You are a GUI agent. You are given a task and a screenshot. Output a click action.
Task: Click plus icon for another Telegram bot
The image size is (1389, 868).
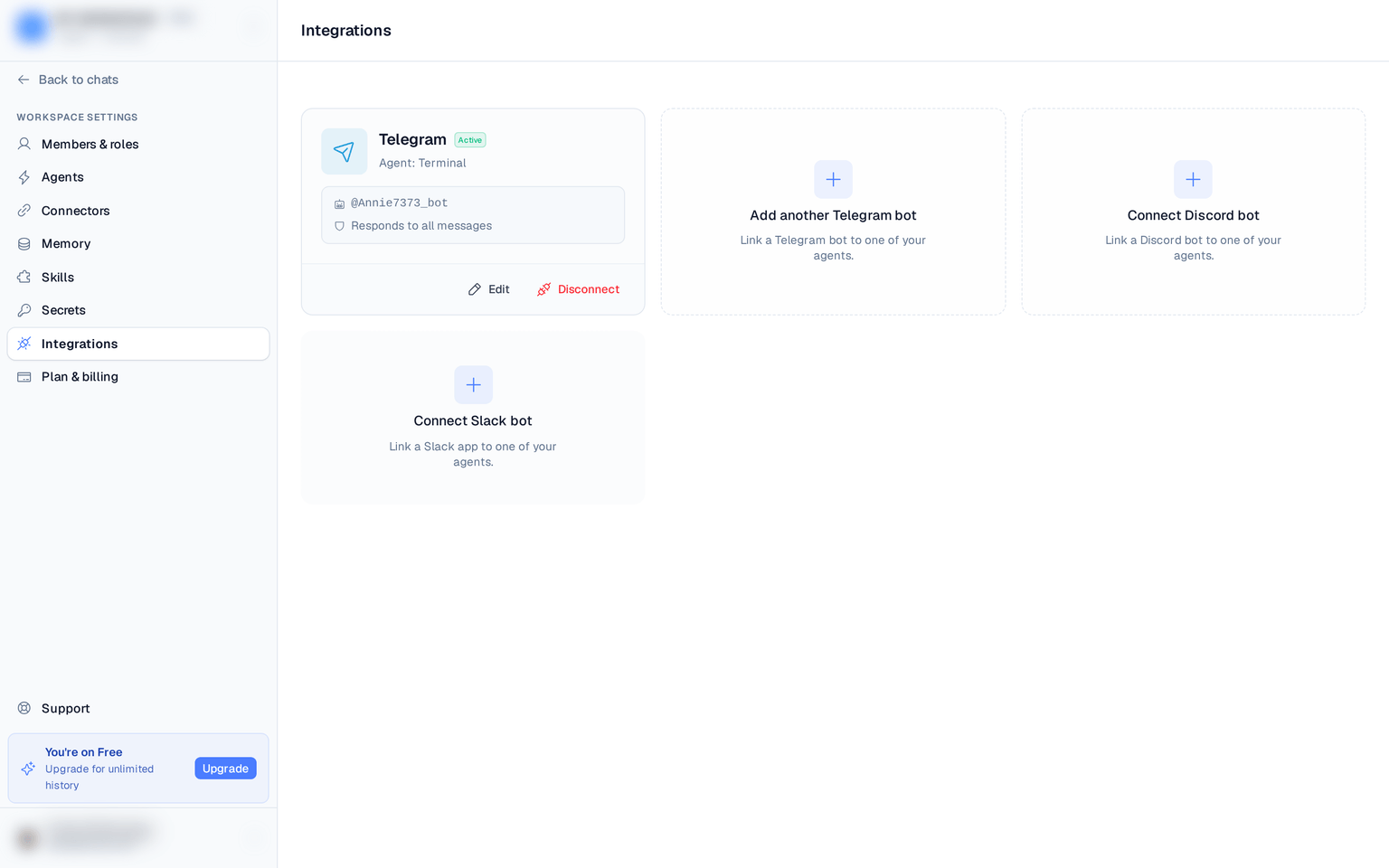pos(833,179)
